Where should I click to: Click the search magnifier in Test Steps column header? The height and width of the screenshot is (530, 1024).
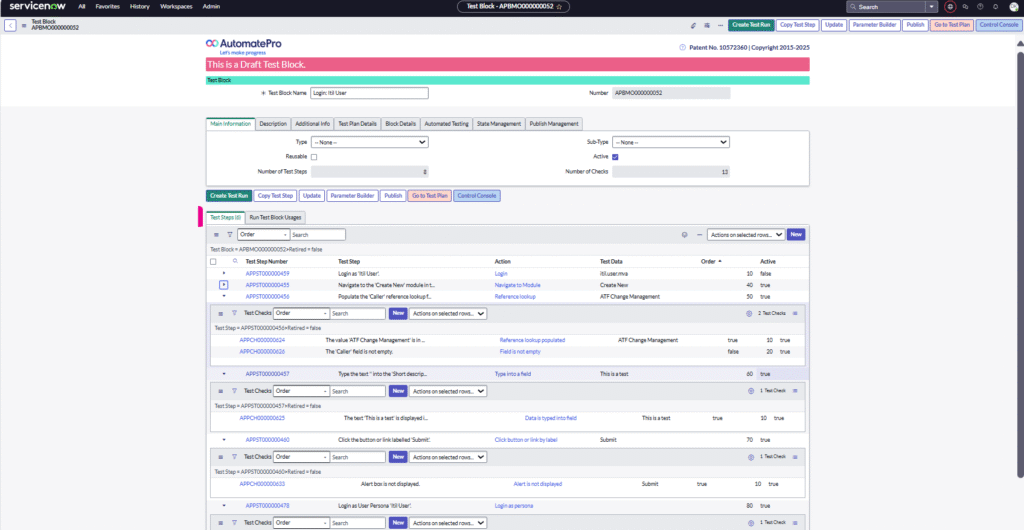pos(235,261)
